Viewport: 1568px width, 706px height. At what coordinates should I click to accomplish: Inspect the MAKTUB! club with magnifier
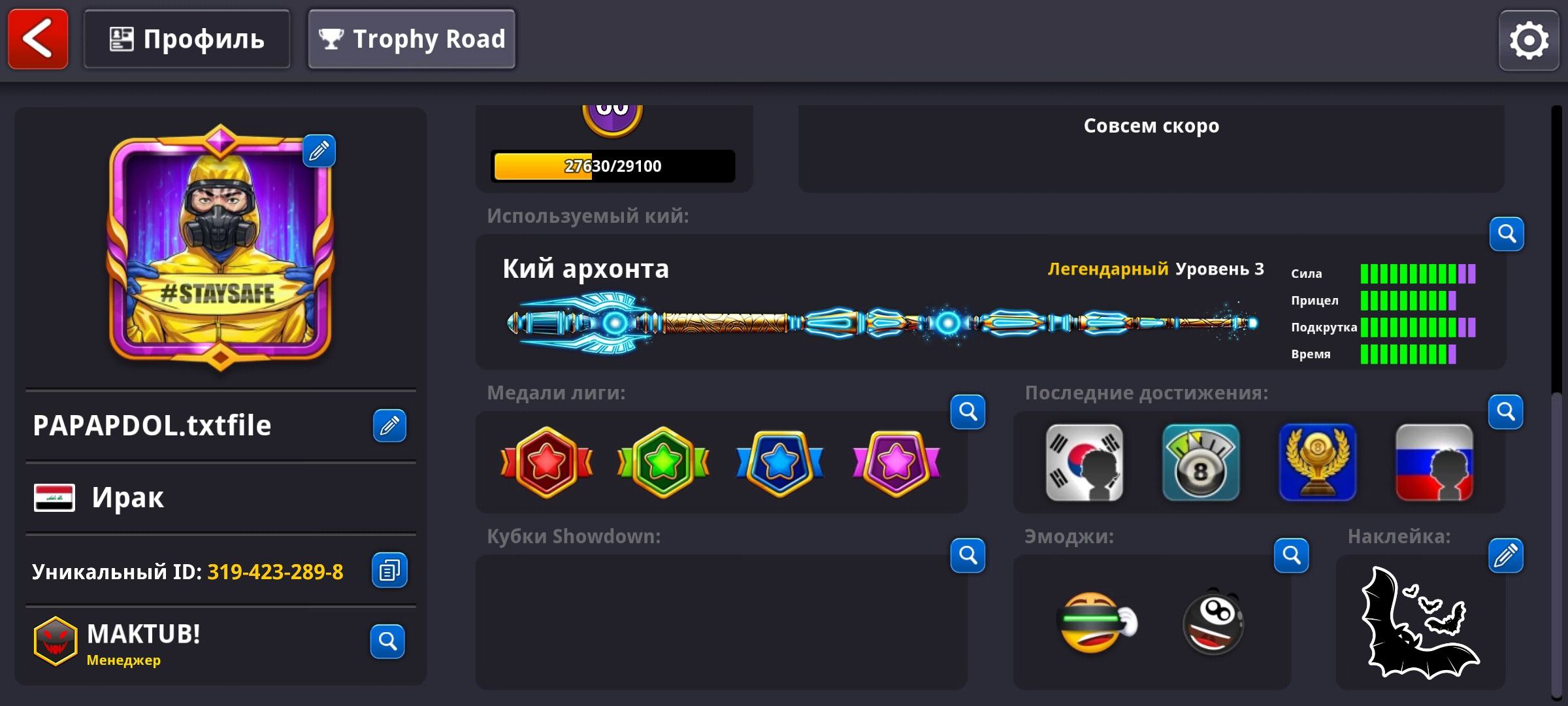coord(387,641)
